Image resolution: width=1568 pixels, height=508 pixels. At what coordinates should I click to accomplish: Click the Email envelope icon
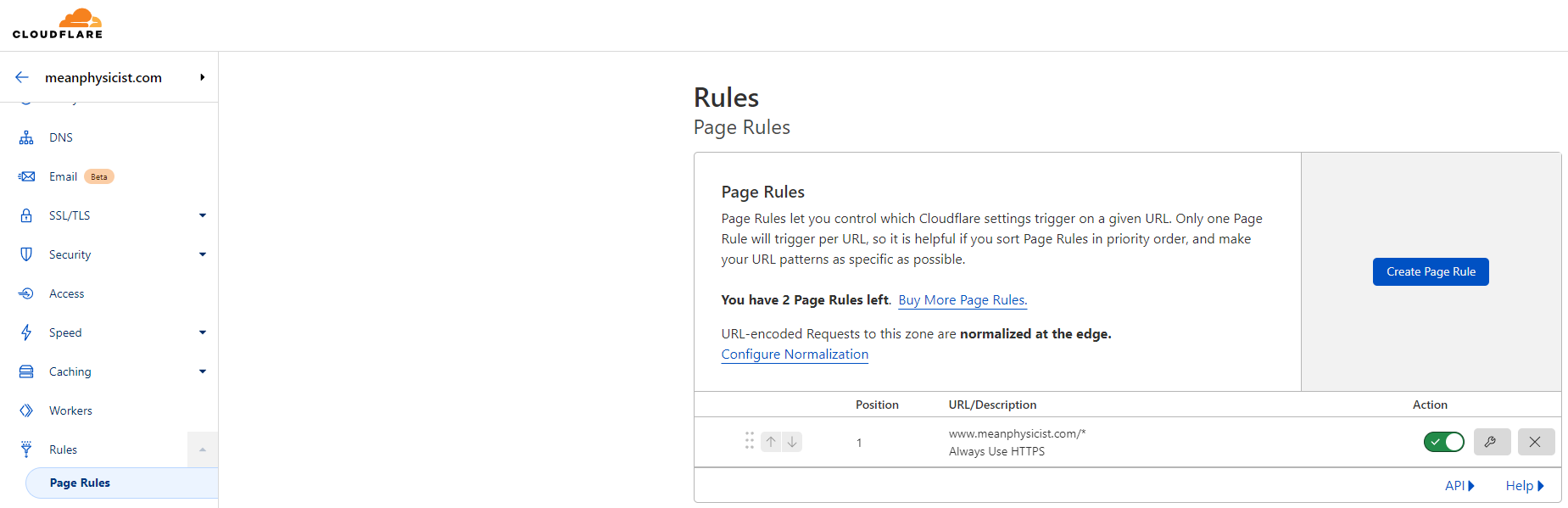(x=26, y=176)
